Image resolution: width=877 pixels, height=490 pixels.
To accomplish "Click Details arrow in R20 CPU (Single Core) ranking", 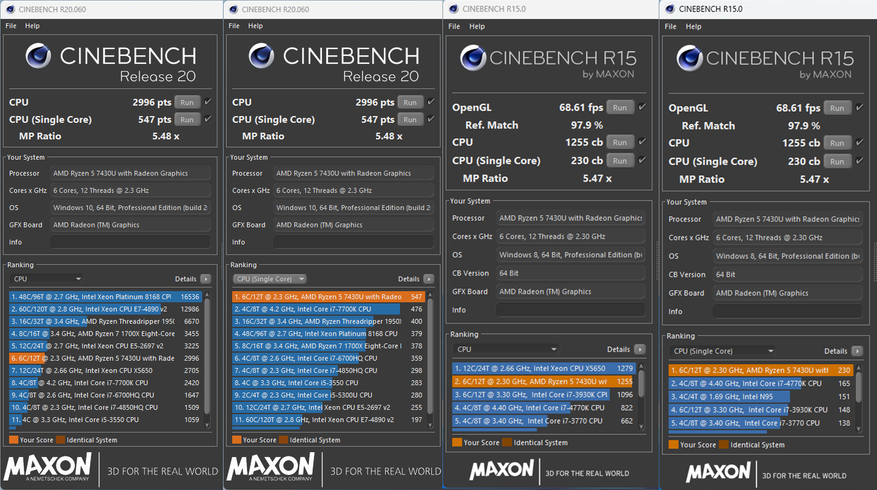I will [x=429, y=279].
